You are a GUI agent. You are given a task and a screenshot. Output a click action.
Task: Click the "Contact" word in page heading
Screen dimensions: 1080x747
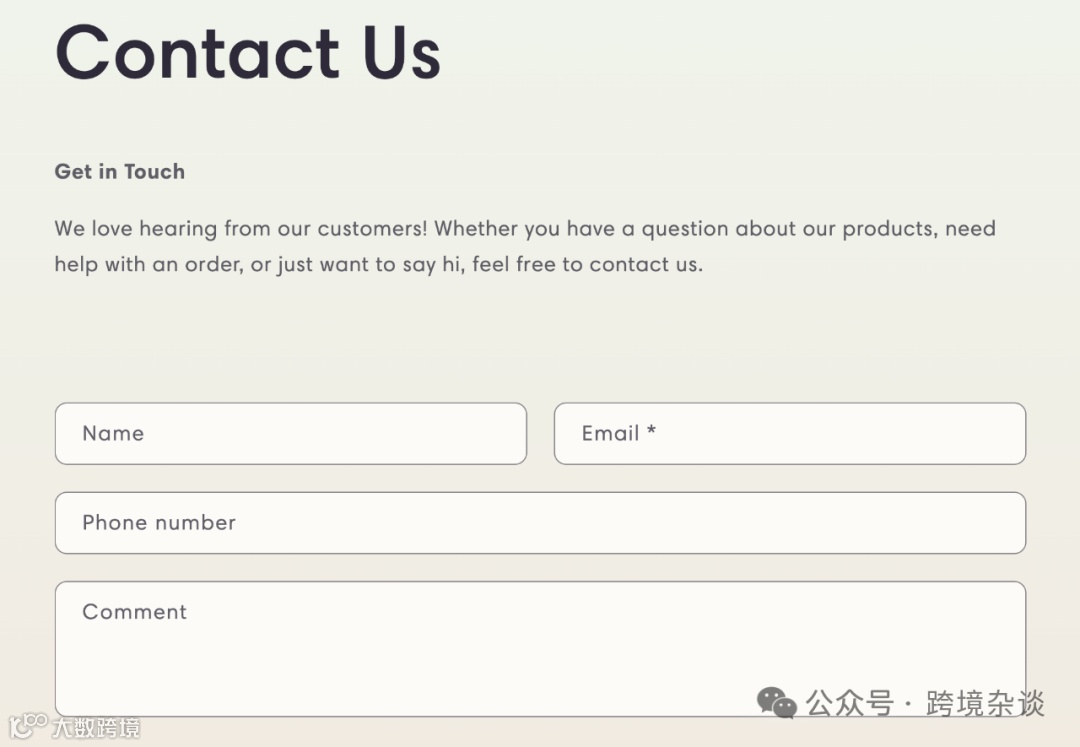pos(198,52)
